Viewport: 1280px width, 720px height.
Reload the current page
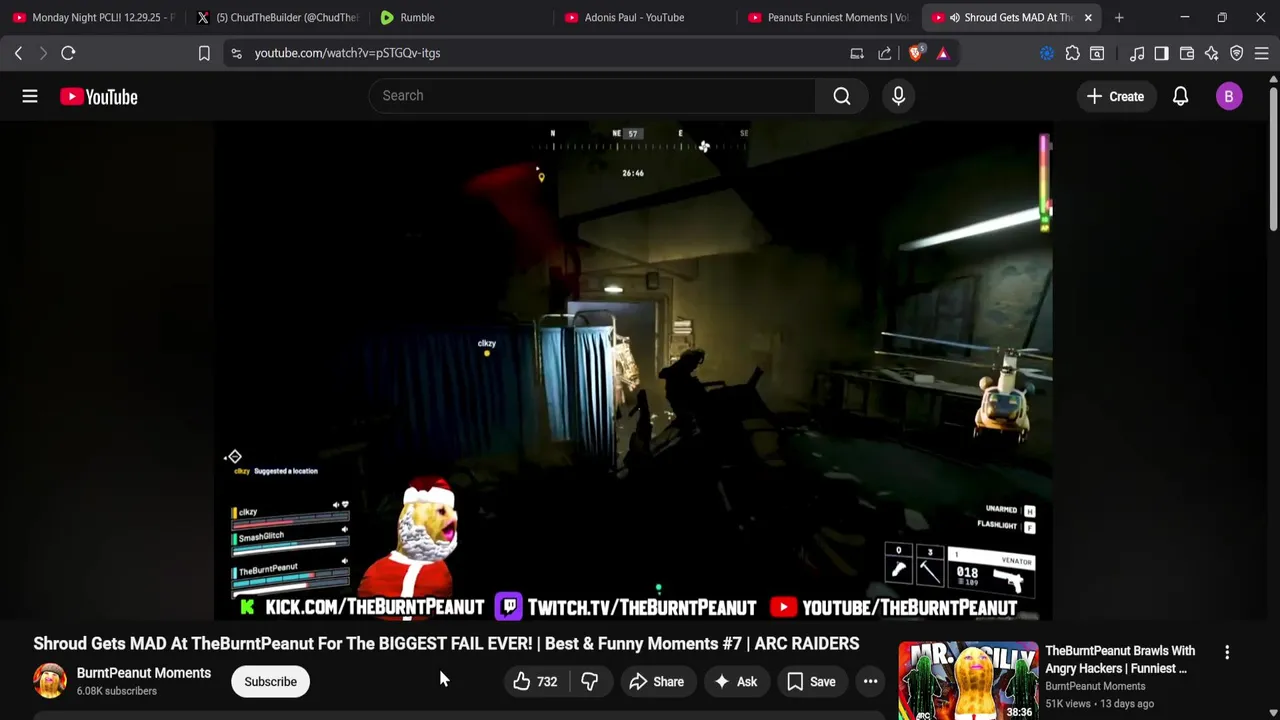(x=68, y=53)
